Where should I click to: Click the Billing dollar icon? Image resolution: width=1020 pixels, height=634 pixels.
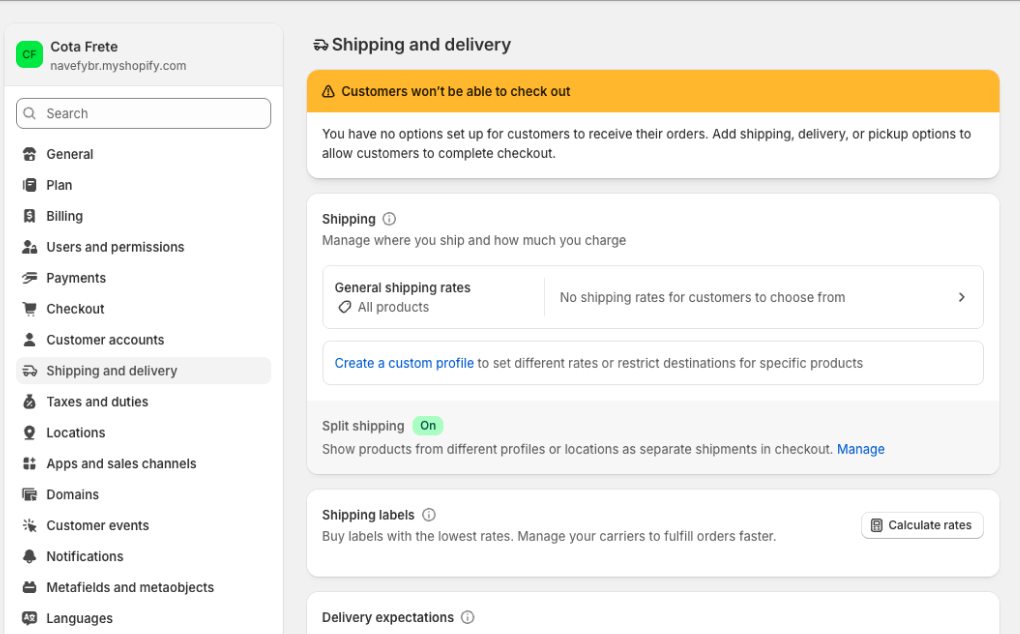click(29, 216)
